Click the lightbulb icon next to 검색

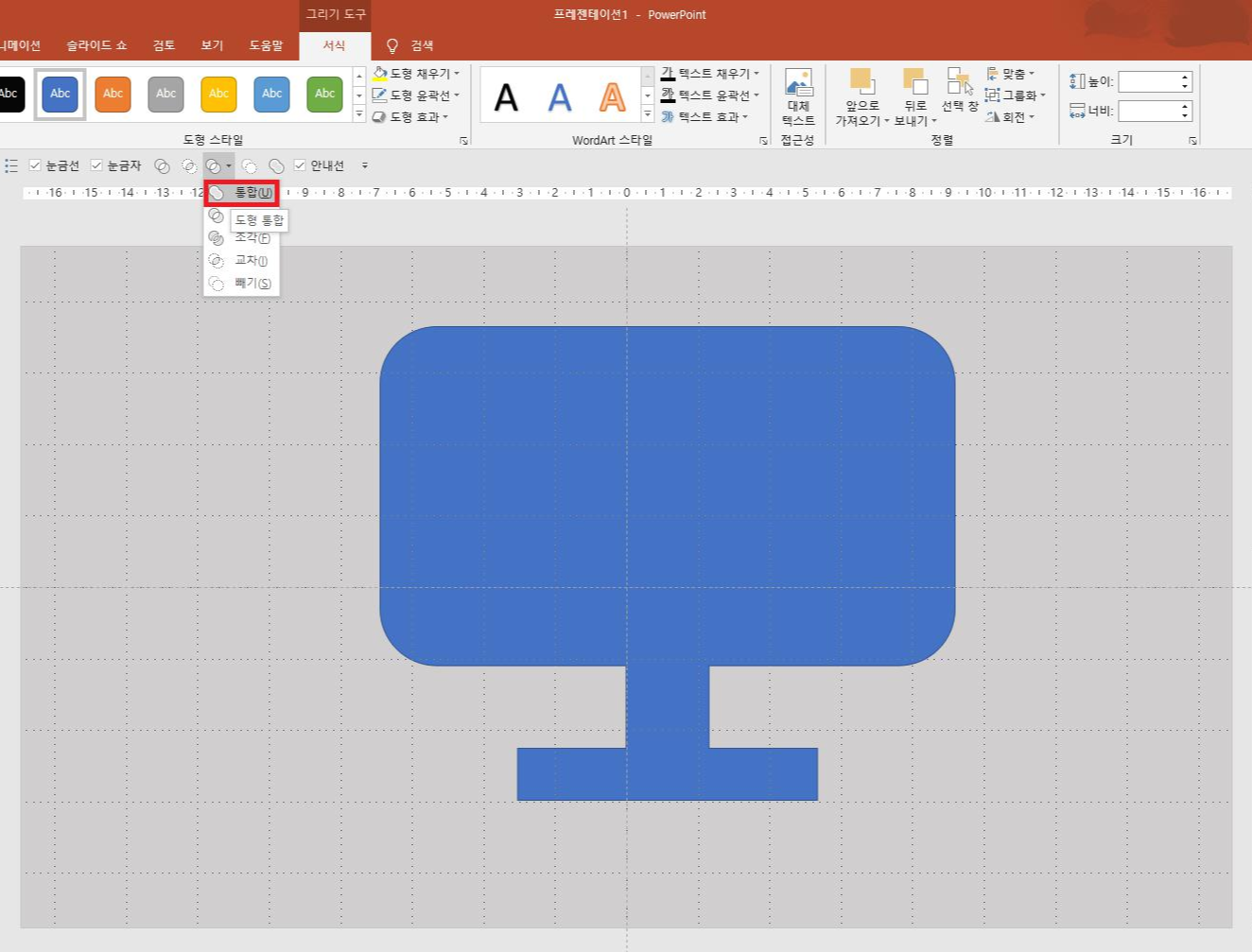click(392, 45)
